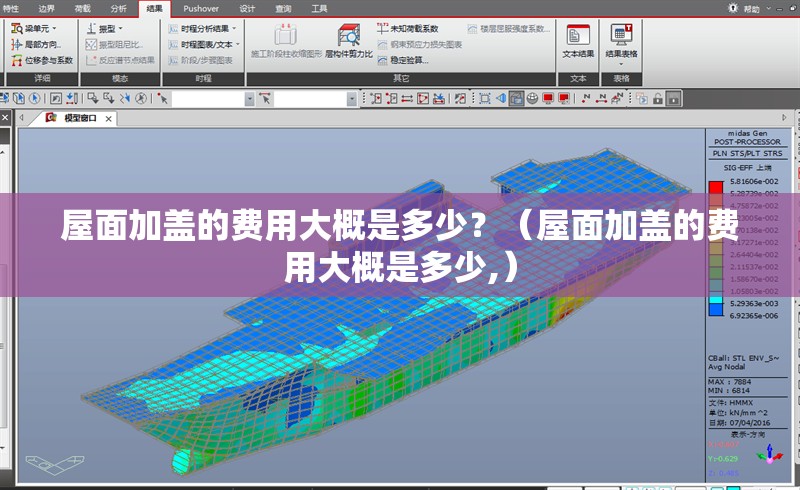Viewport: 800px width, 490px height.
Task: Click the blue dashed-frame zoom fit icon
Action: click(485, 98)
